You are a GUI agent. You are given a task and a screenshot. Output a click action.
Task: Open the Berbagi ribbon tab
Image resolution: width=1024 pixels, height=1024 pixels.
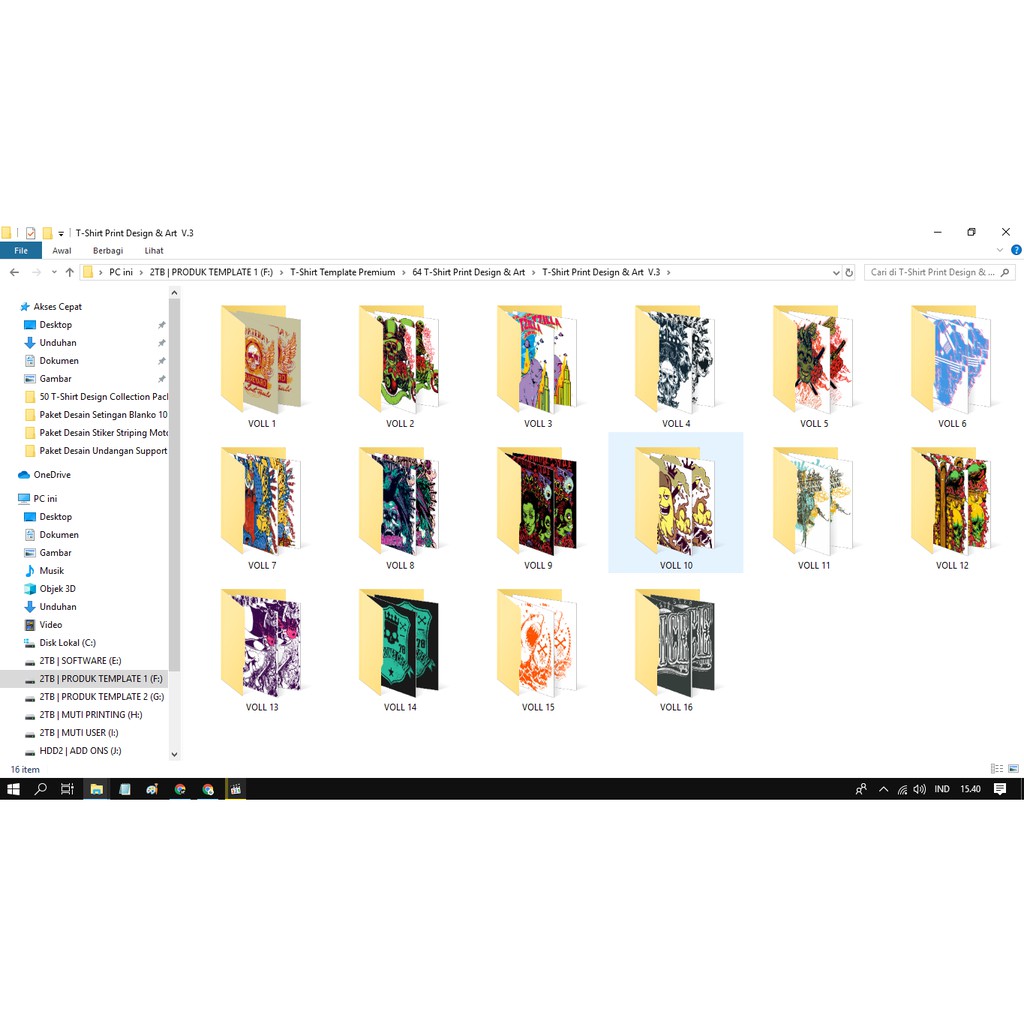tap(108, 250)
